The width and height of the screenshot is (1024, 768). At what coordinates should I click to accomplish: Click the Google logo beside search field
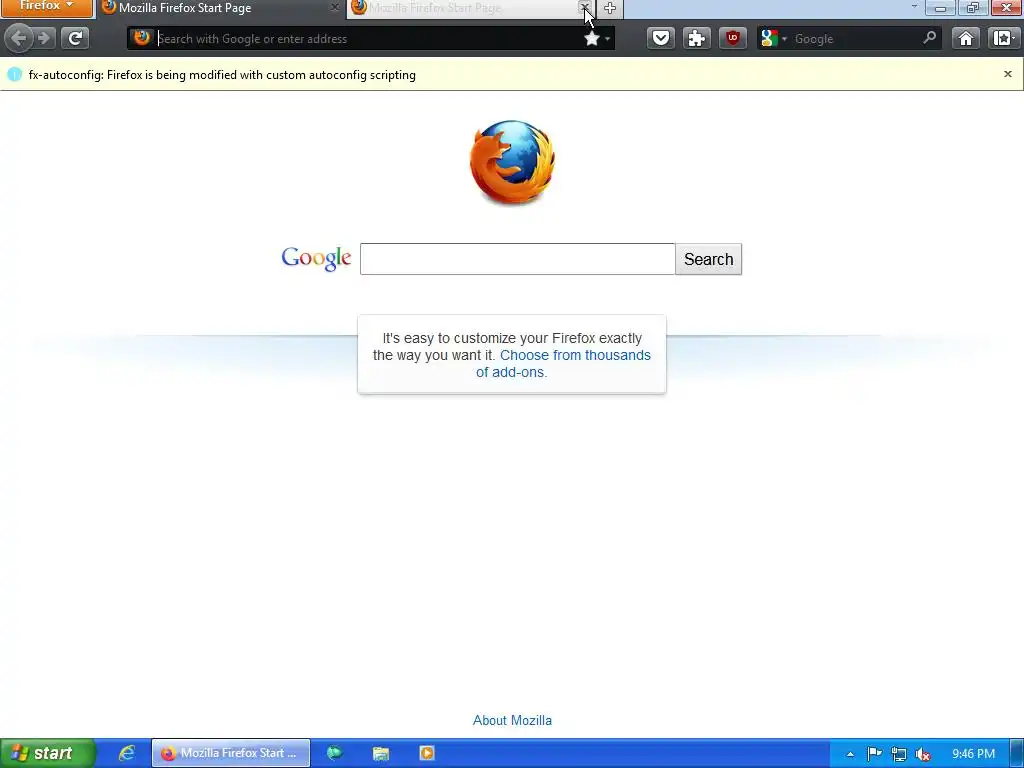tap(316, 259)
